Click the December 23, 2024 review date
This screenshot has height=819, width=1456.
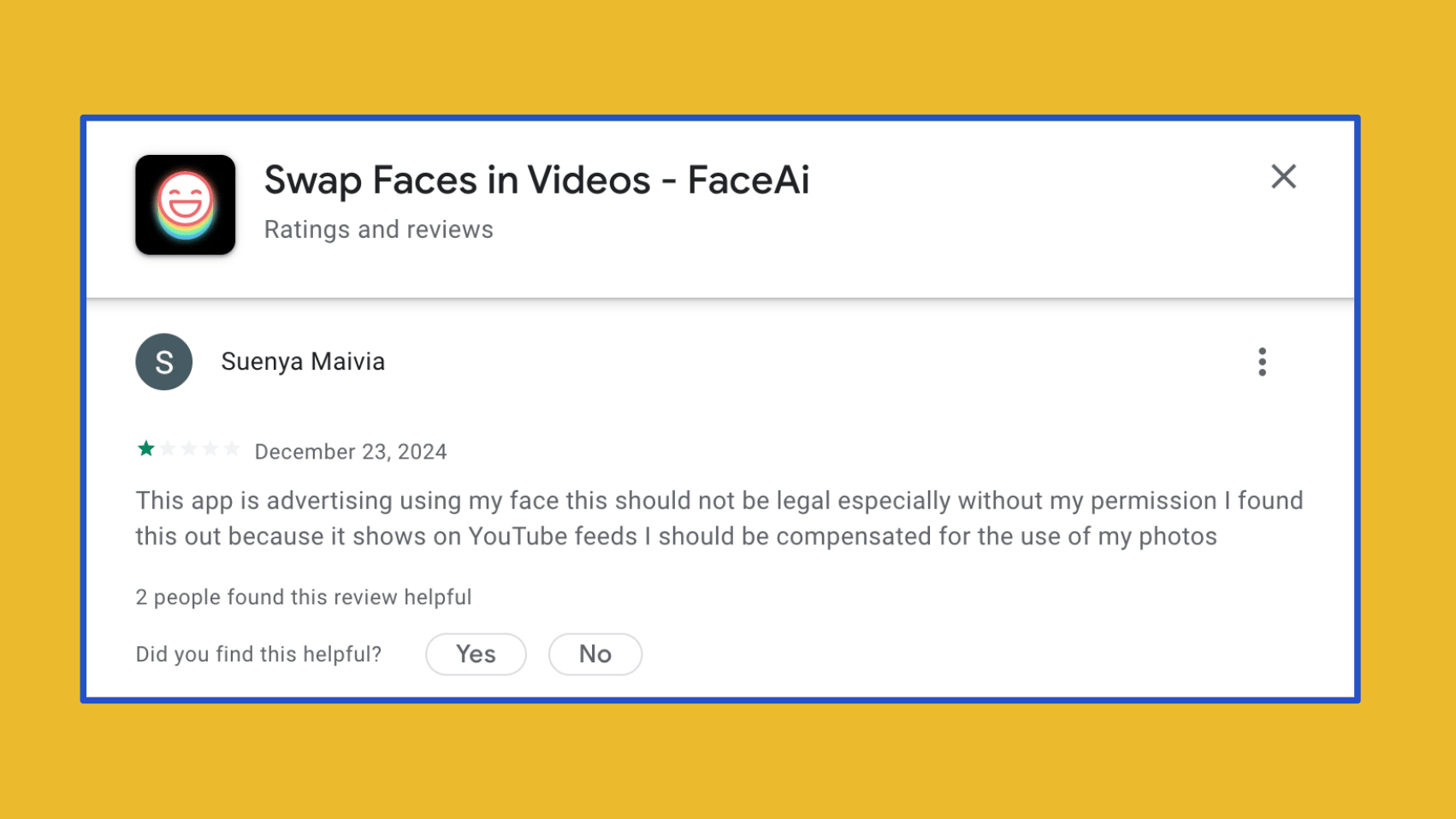click(x=351, y=452)
